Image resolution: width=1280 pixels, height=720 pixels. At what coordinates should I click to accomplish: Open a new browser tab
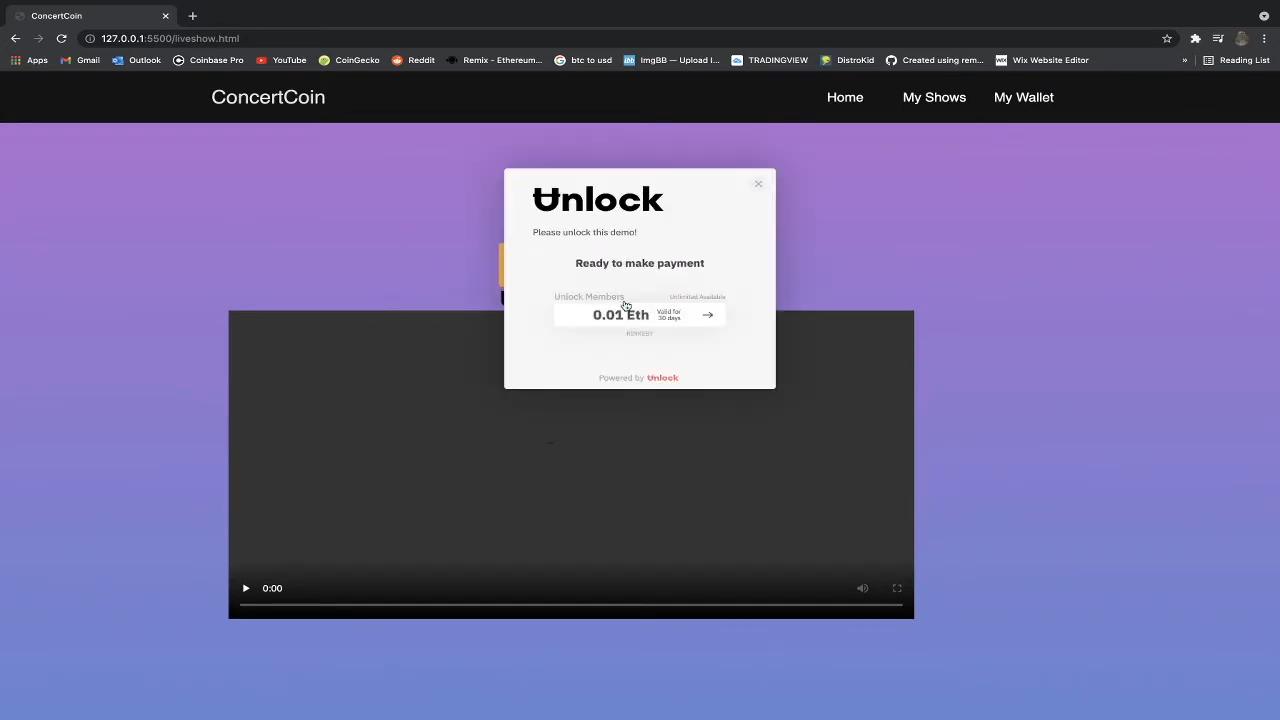pyautogui.click(x=193, y=16)
